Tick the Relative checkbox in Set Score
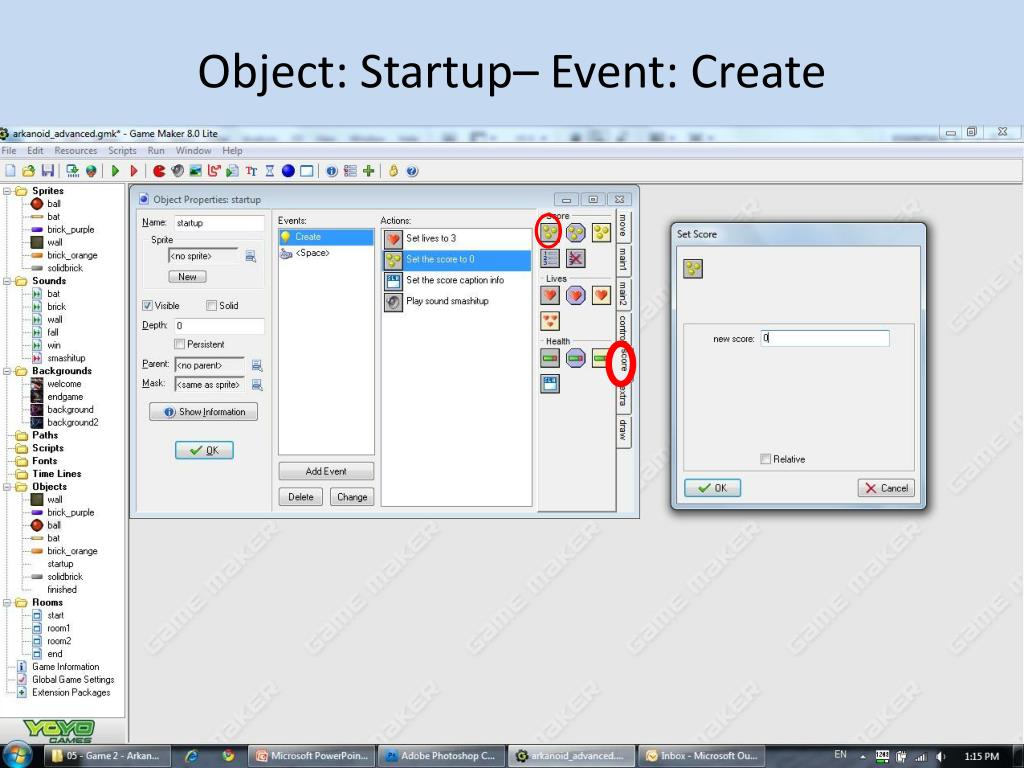 765,459
